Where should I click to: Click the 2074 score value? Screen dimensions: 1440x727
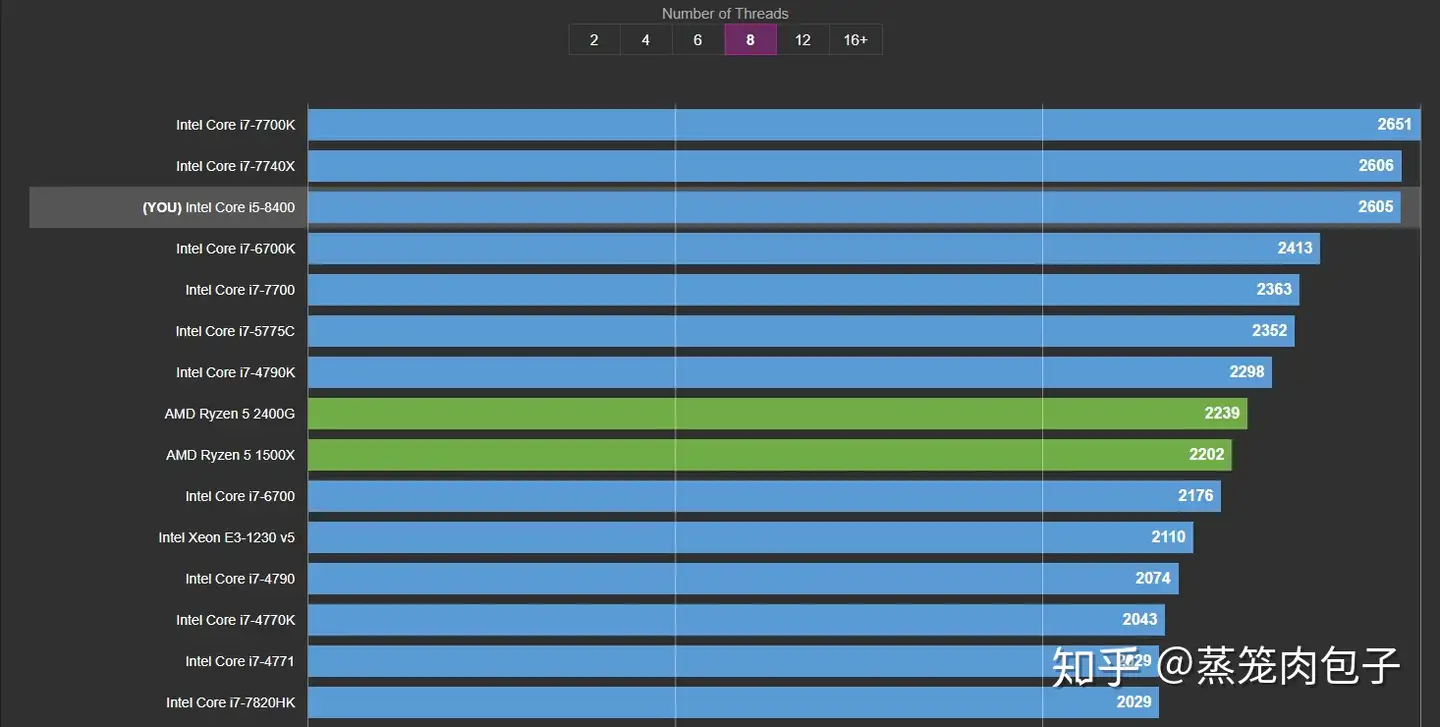(1153, 577)
